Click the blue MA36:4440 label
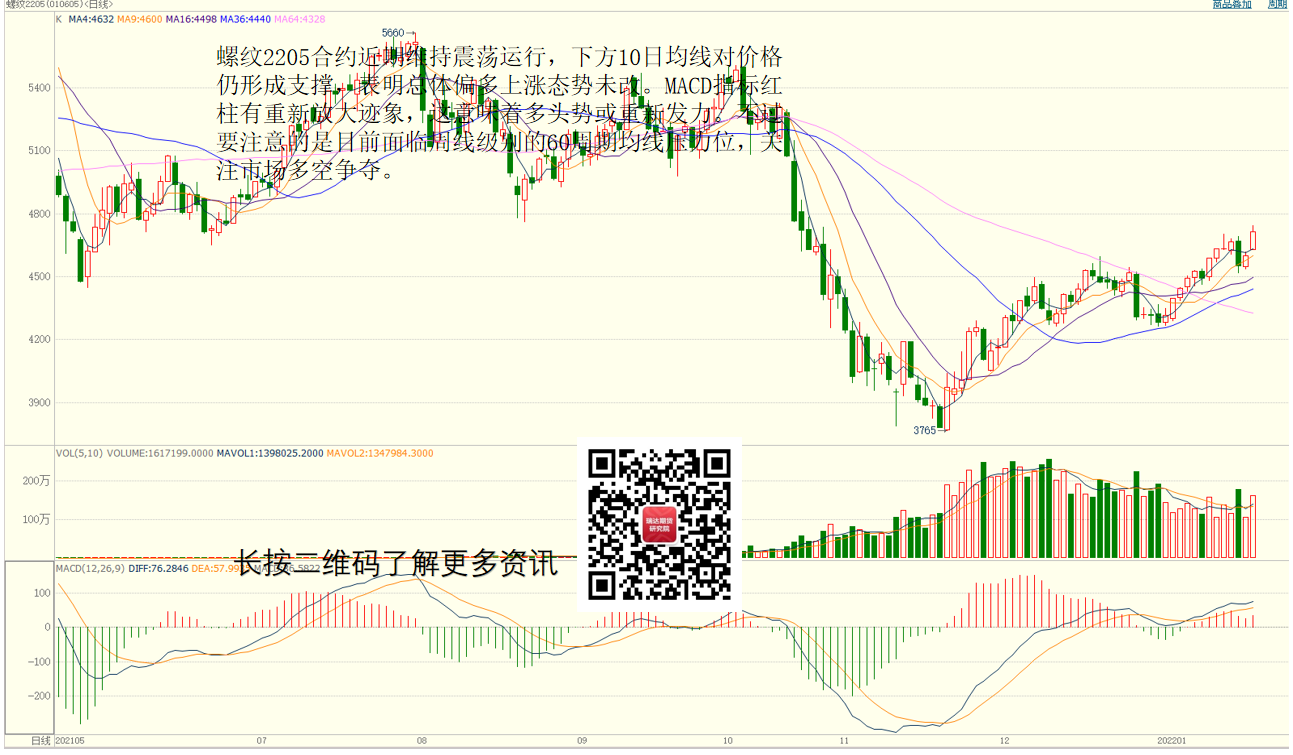This screenshot has height=755, width=1293. (x=244, y=19)
